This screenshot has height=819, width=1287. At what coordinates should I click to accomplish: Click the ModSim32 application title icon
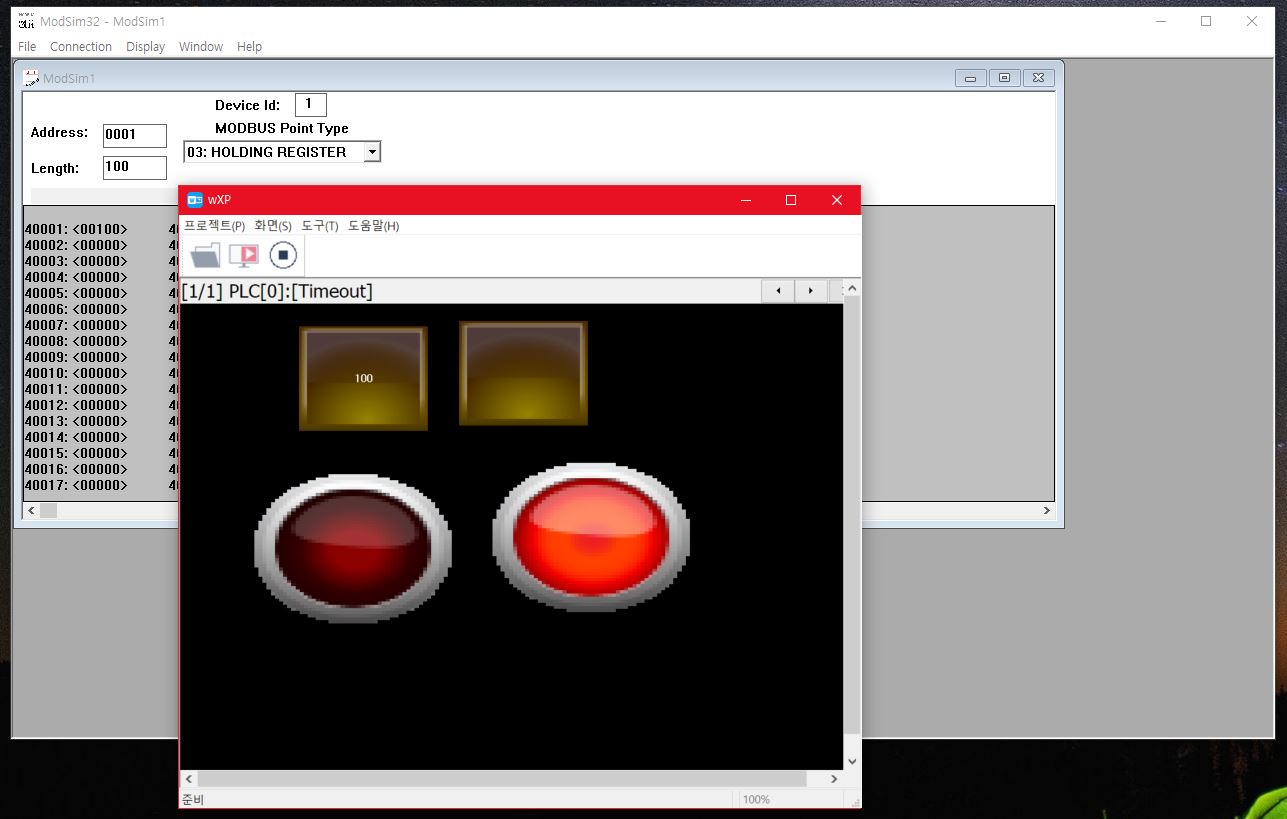[27, 21]
